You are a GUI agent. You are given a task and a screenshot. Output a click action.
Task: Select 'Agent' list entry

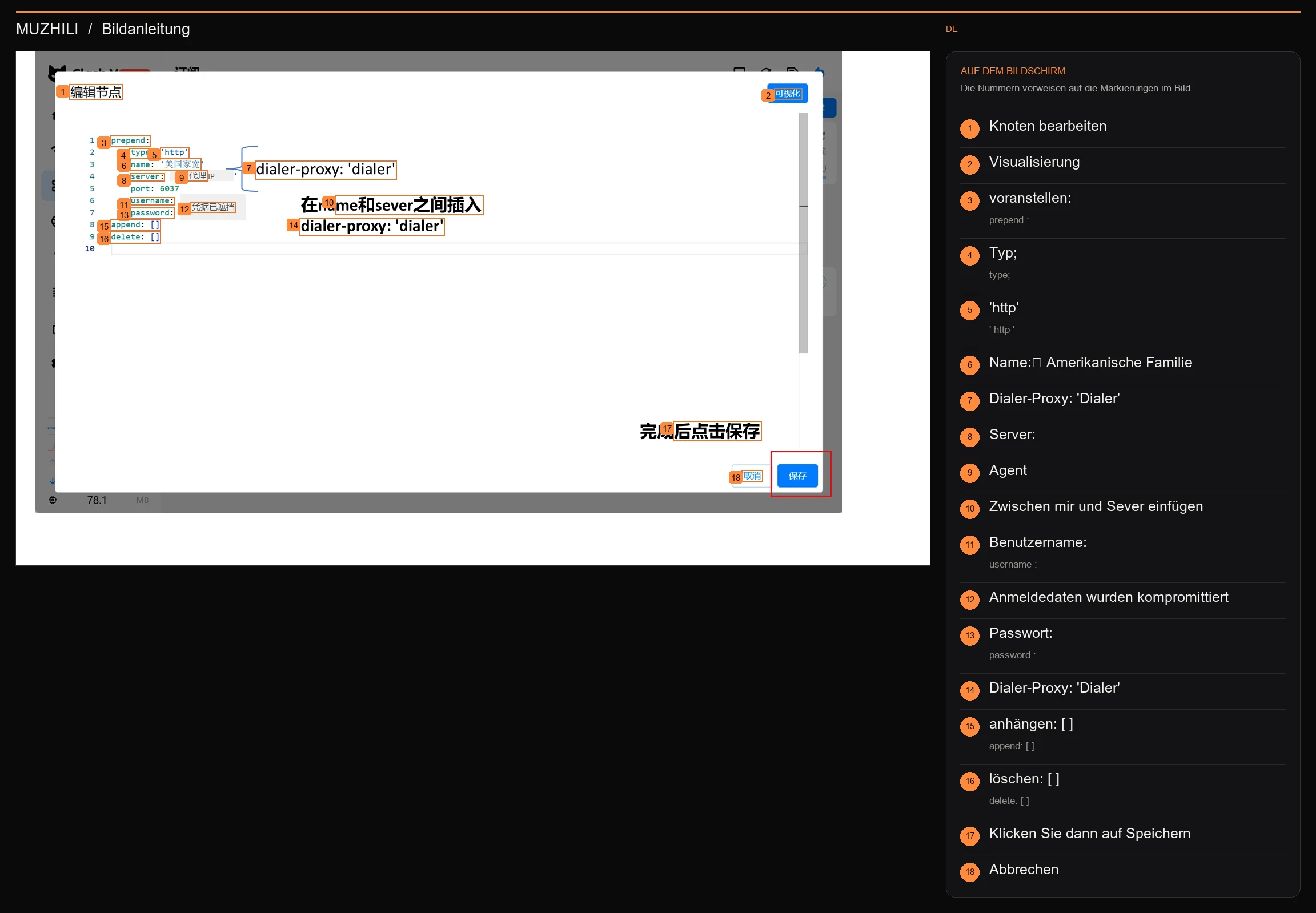[x=1122, y=474]
